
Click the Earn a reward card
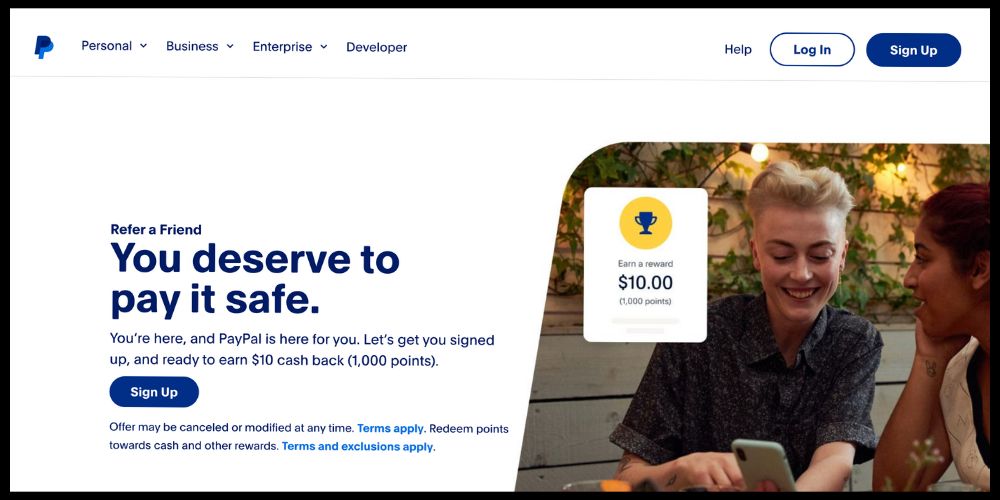tap(645, 265)
